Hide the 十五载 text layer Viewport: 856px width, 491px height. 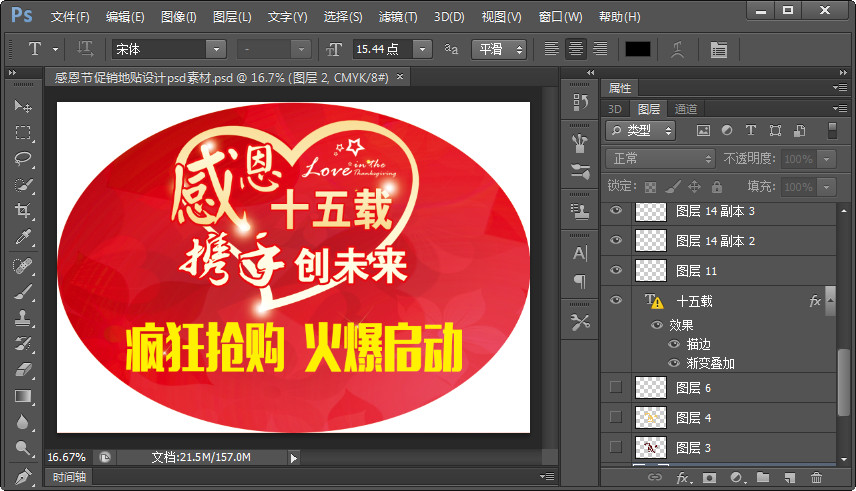tap(616, 300)
